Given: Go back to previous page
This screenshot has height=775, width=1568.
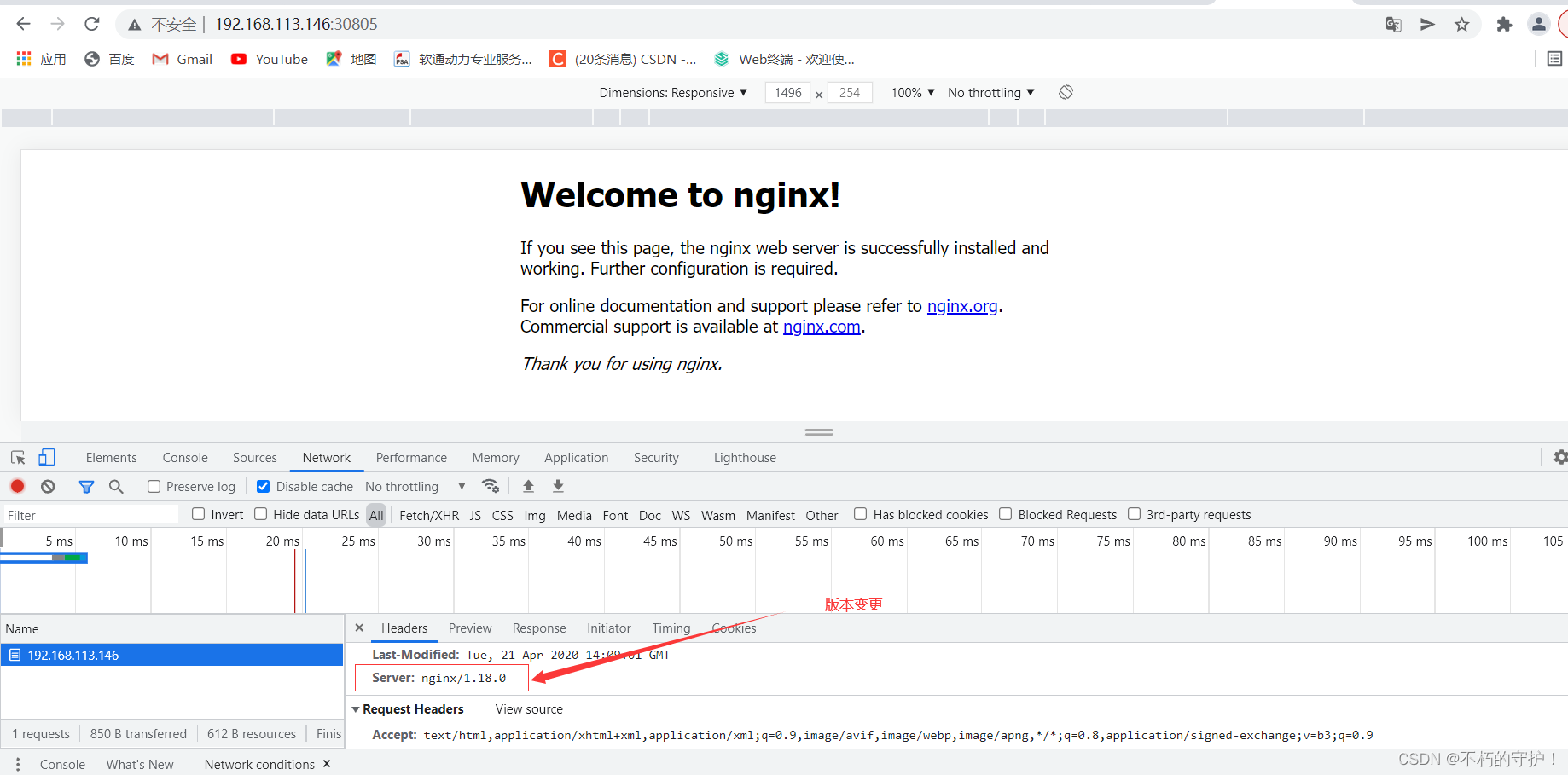Looking at the screenshot, I should click(x=23, y=24).
